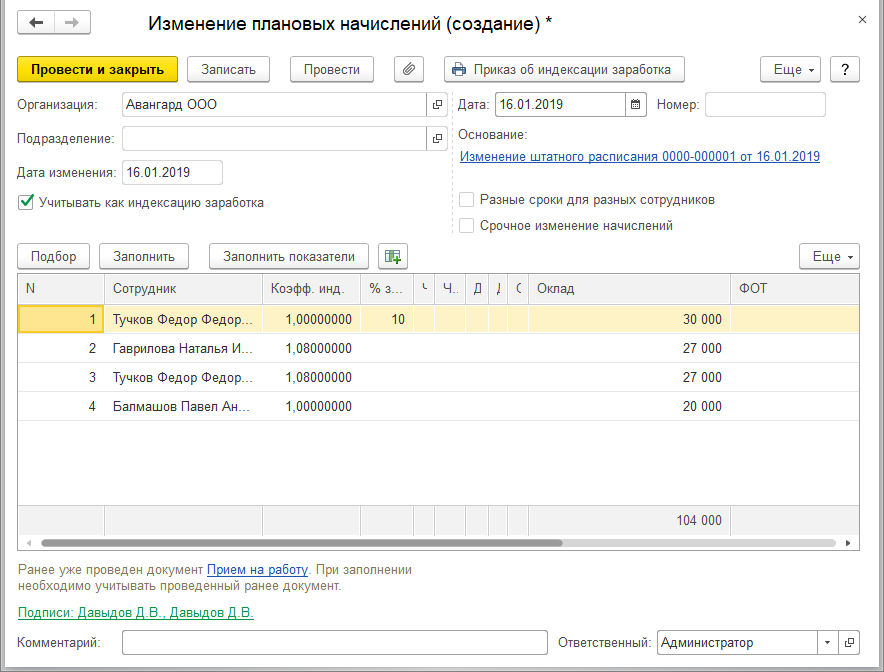Open Изменение штатного расписания link
Screen dimensions: 884x672
click(640, 156)
